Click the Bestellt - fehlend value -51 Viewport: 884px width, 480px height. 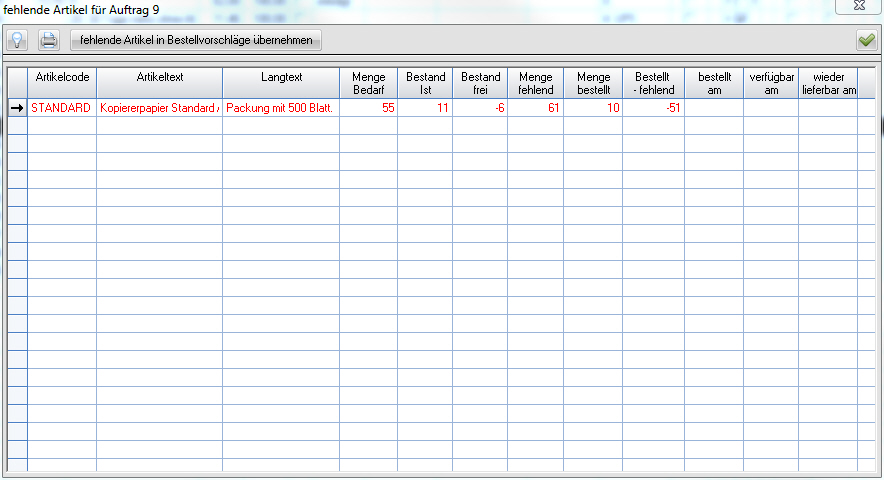[653, 108]
